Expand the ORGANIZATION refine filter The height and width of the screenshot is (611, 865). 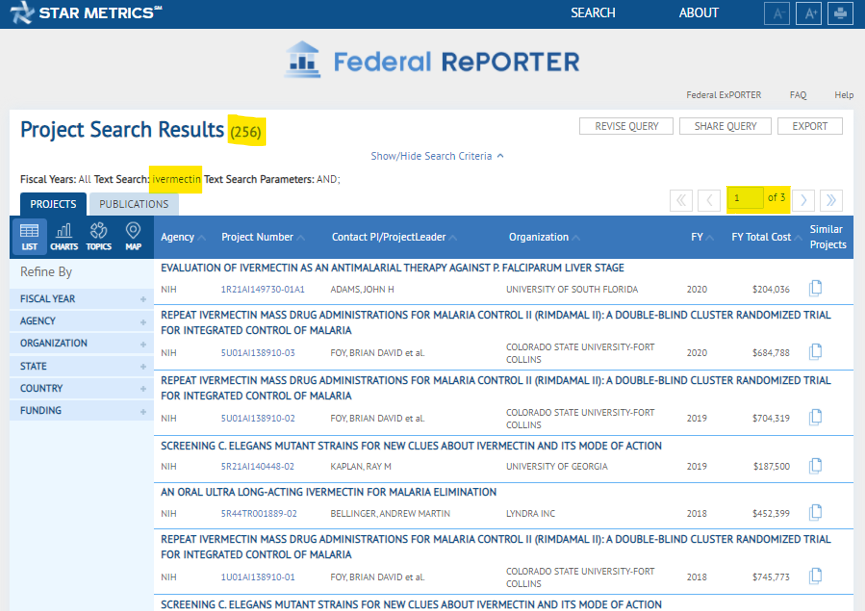tap(82, 343)
